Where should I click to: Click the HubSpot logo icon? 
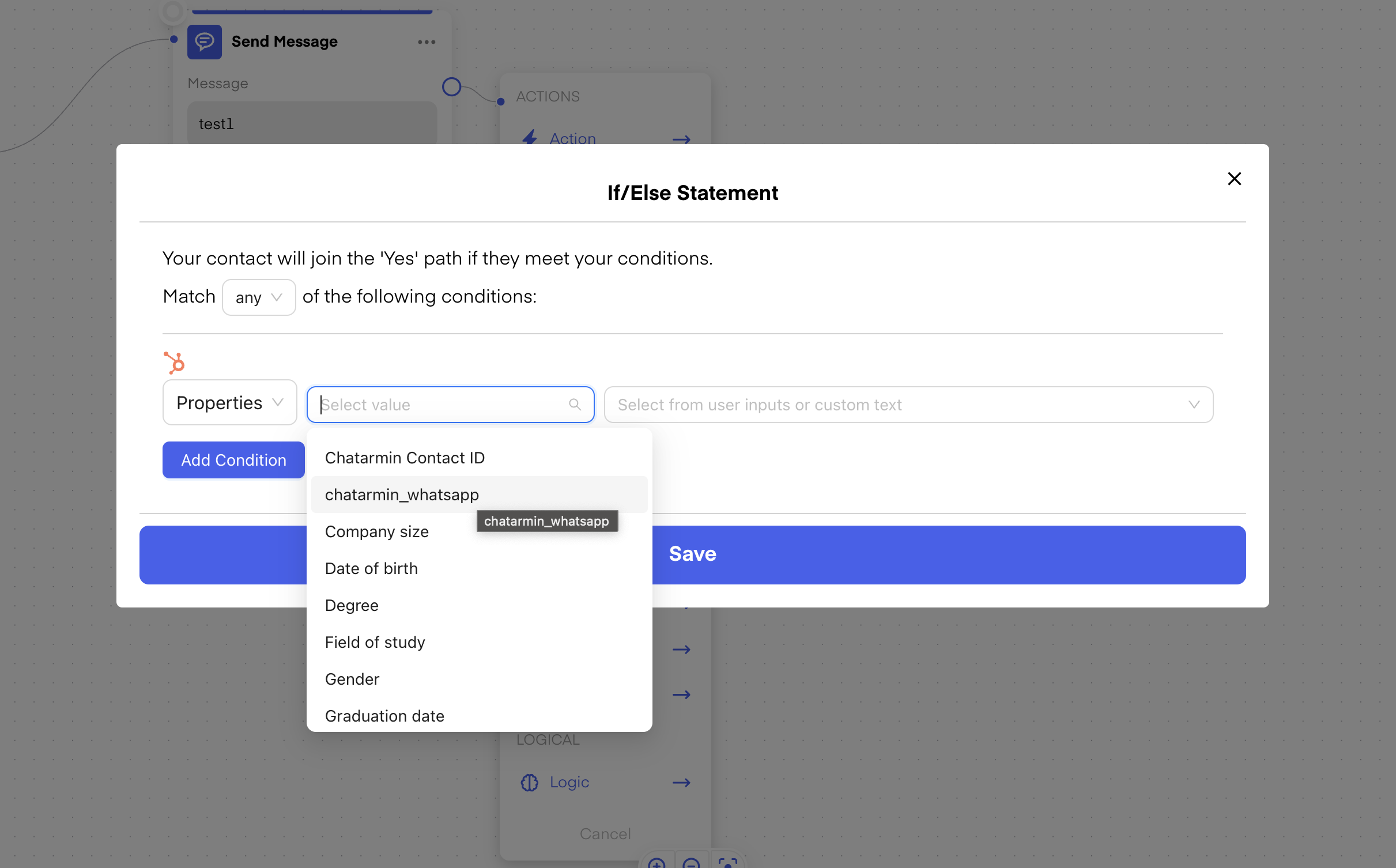click(x=174, y=363)
